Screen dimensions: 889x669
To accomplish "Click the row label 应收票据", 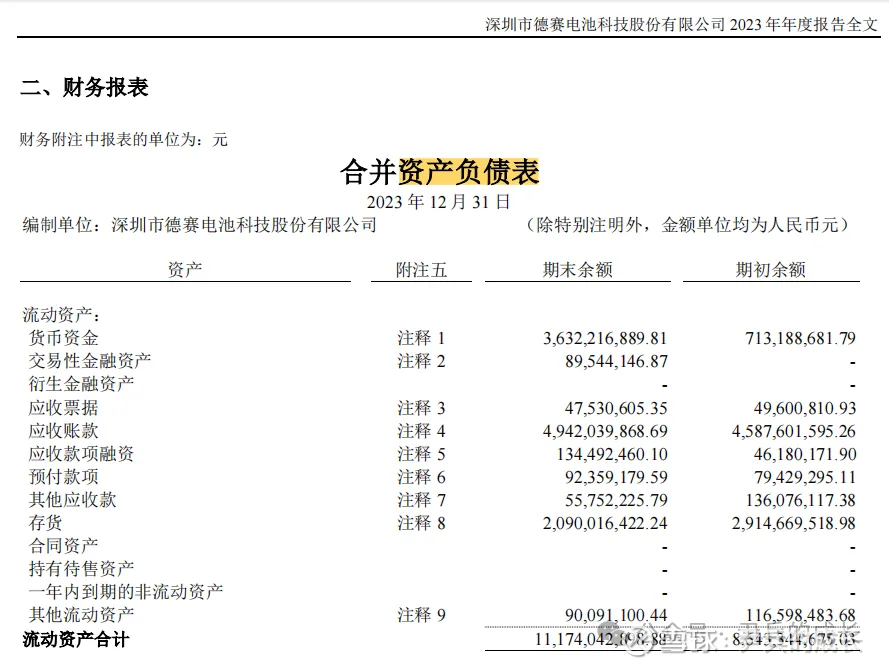I will 64,408.
